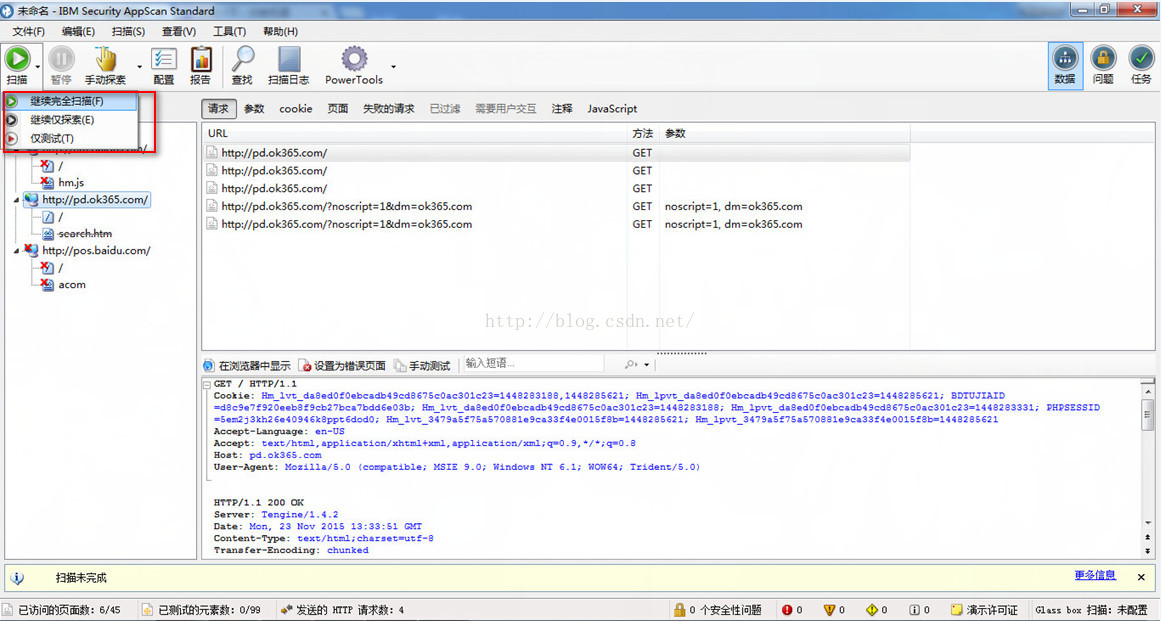Dismiss the 扫描未完成 notification bar

1141,577
